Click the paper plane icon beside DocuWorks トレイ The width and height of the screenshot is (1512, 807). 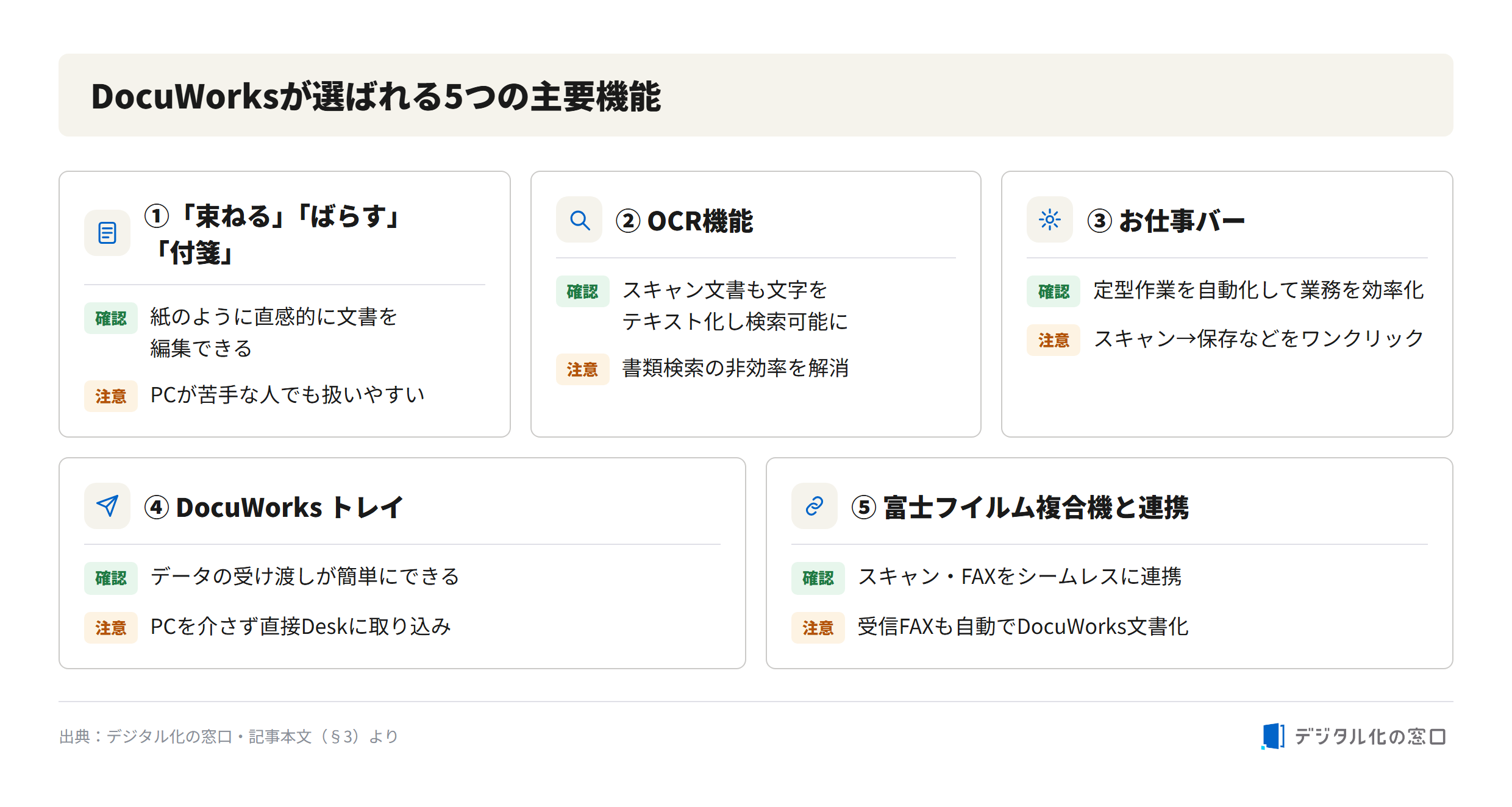click(x=107, y=506)
